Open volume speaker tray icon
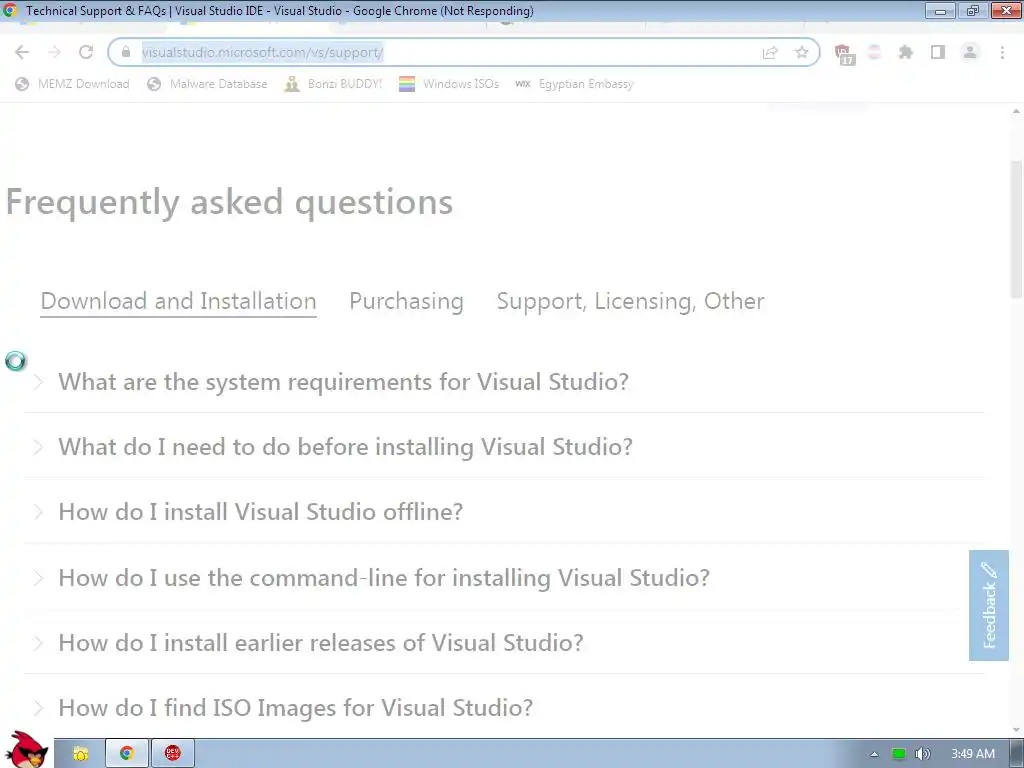Viewport: 1024px width, 768px height. [922, 754]
